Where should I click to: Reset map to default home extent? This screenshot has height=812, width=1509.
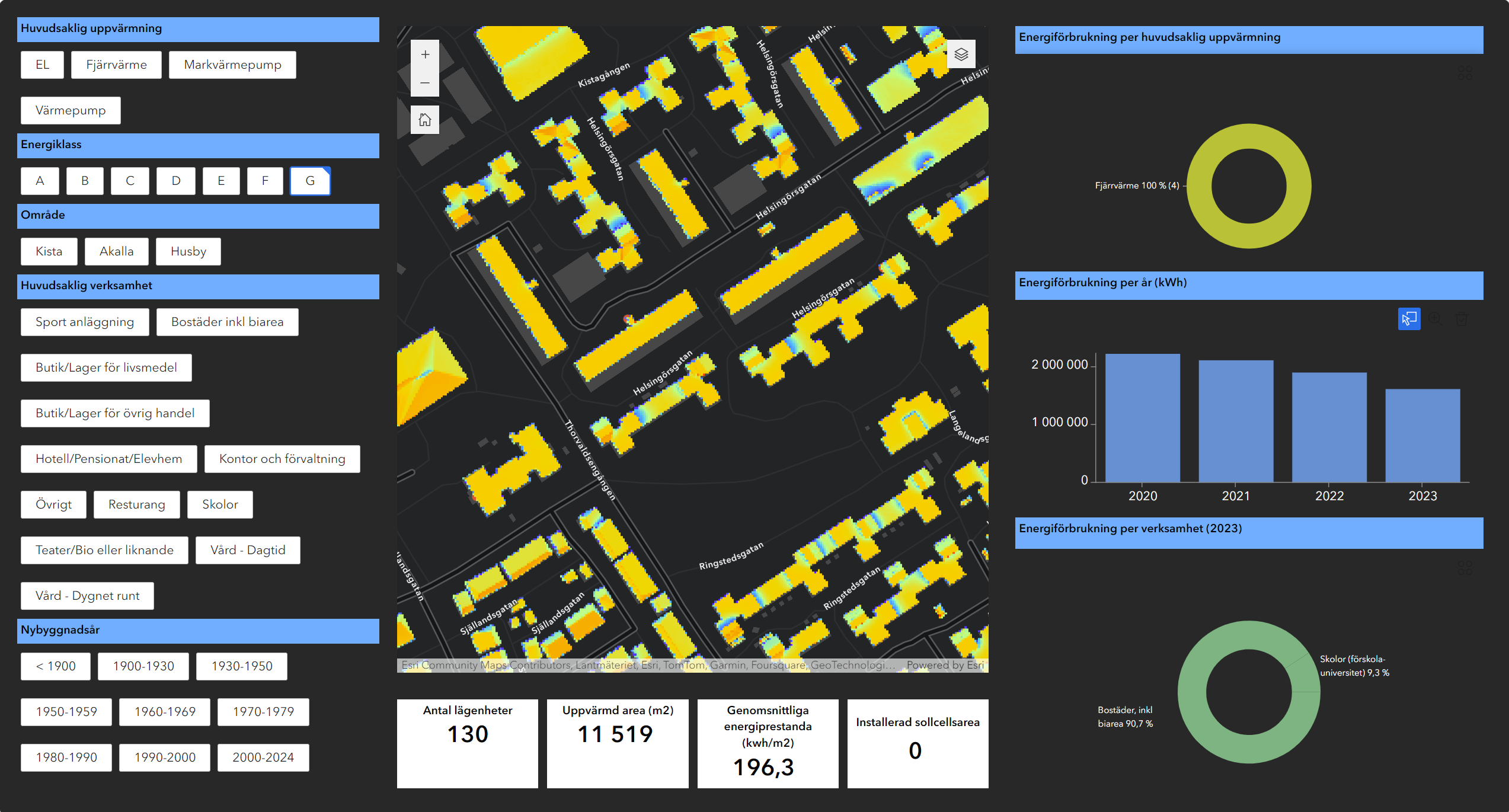(425, 120)
